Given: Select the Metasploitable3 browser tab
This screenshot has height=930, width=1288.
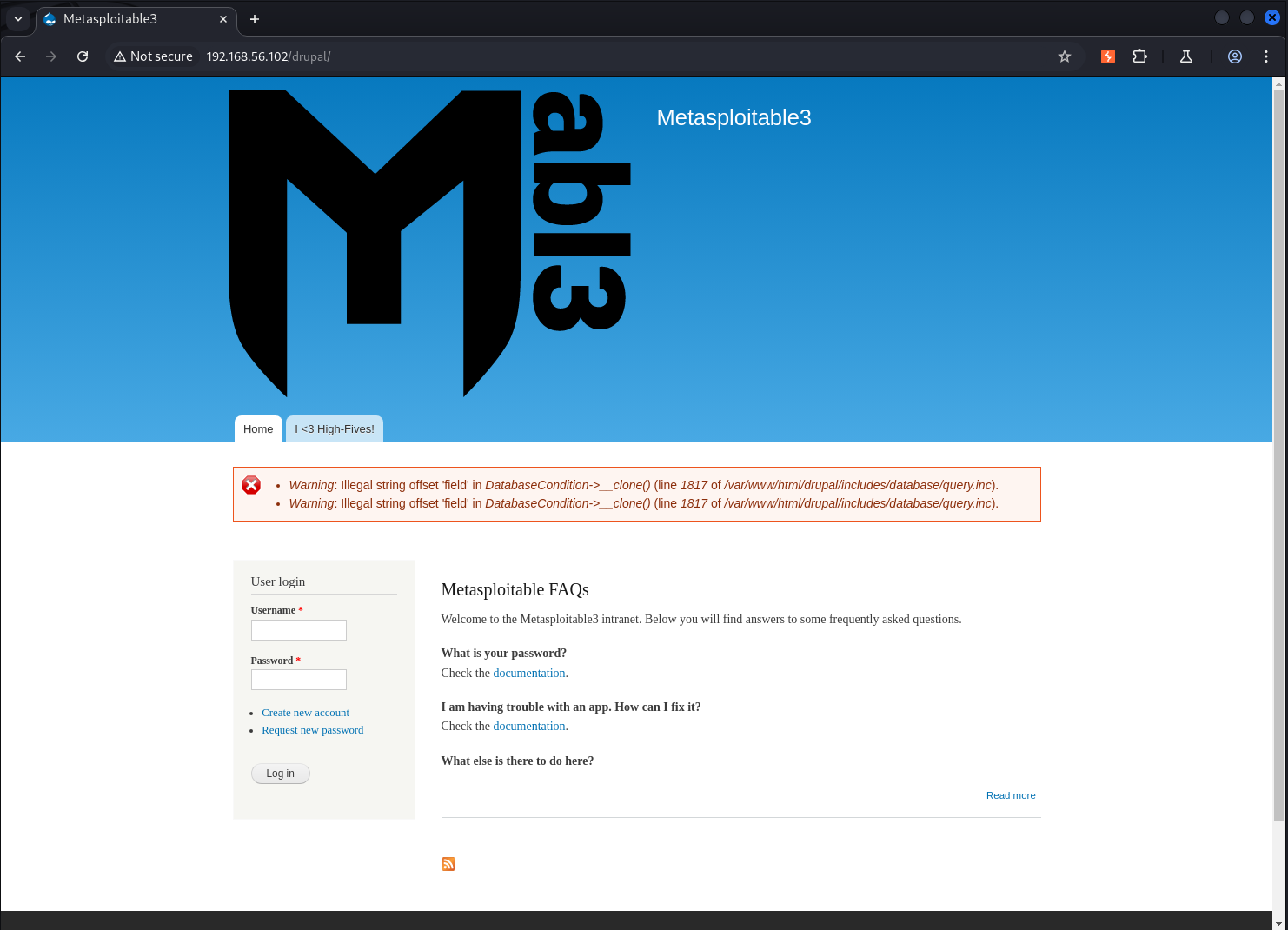Looking at the screenshot, I should [136, 19].
